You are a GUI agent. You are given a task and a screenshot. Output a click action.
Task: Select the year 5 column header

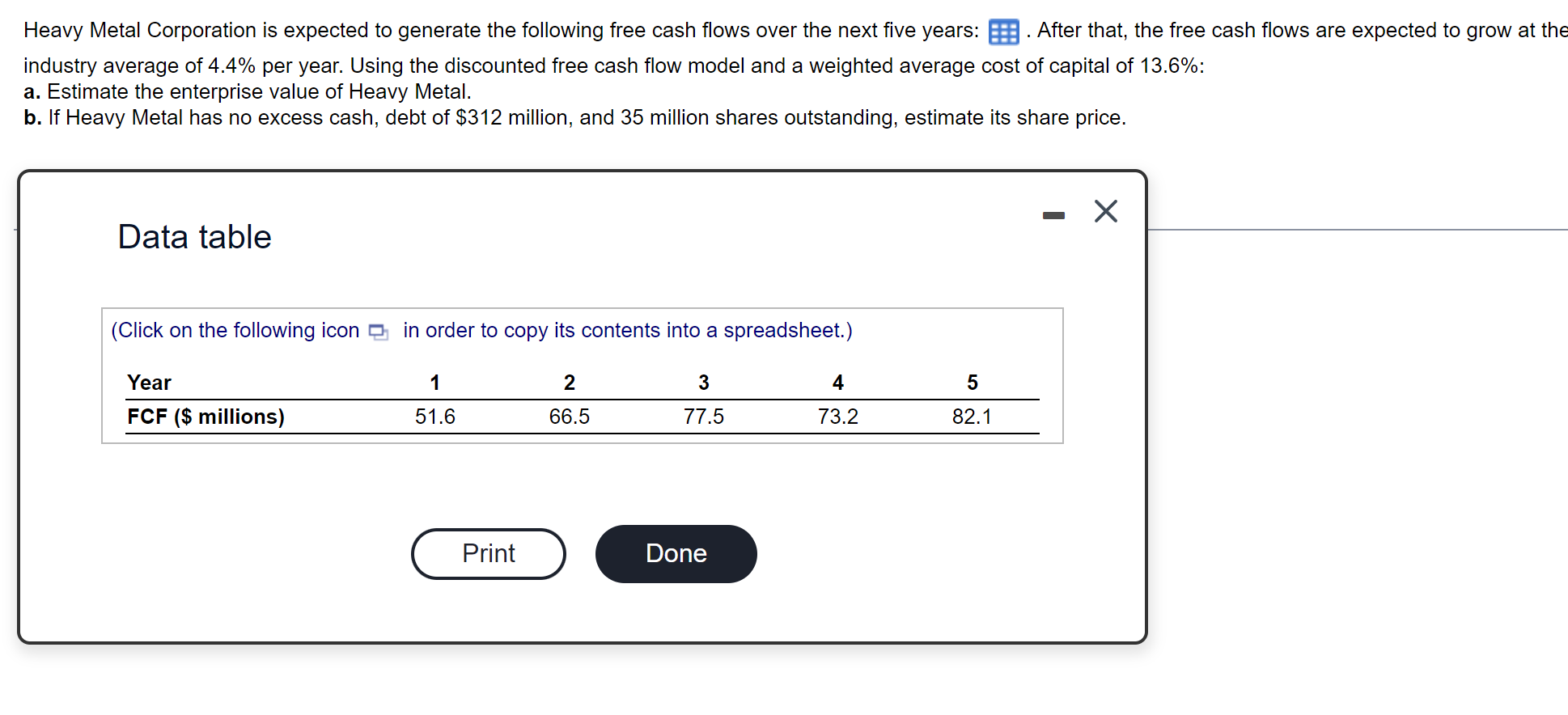(972, 383)
